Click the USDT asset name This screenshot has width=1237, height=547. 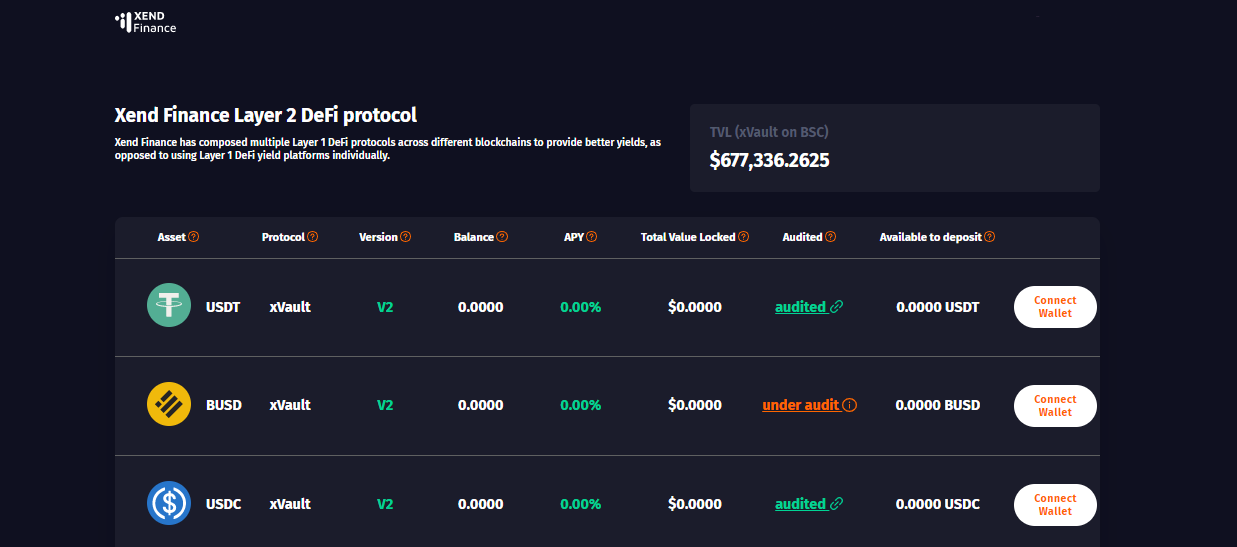pos(223,307)
